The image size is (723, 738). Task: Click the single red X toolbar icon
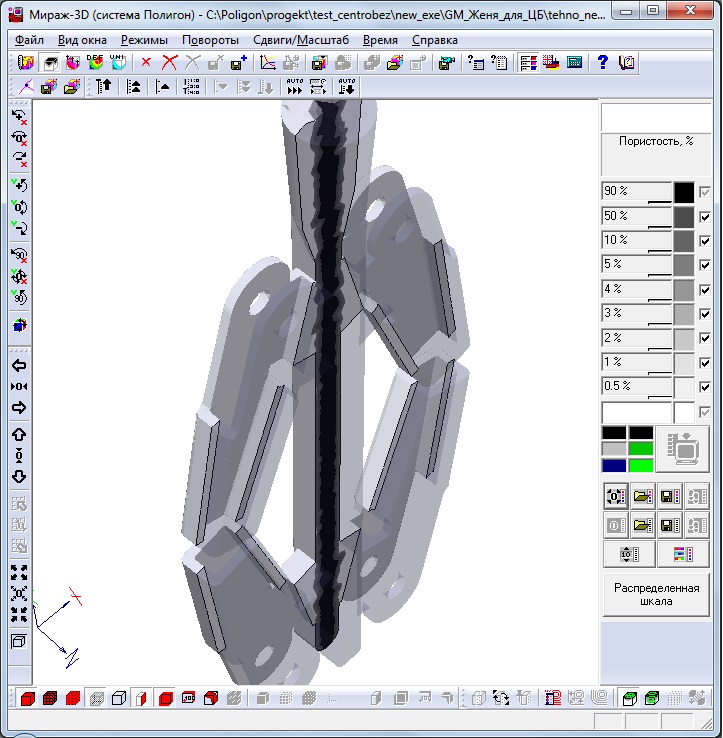(x=146, y=62)
